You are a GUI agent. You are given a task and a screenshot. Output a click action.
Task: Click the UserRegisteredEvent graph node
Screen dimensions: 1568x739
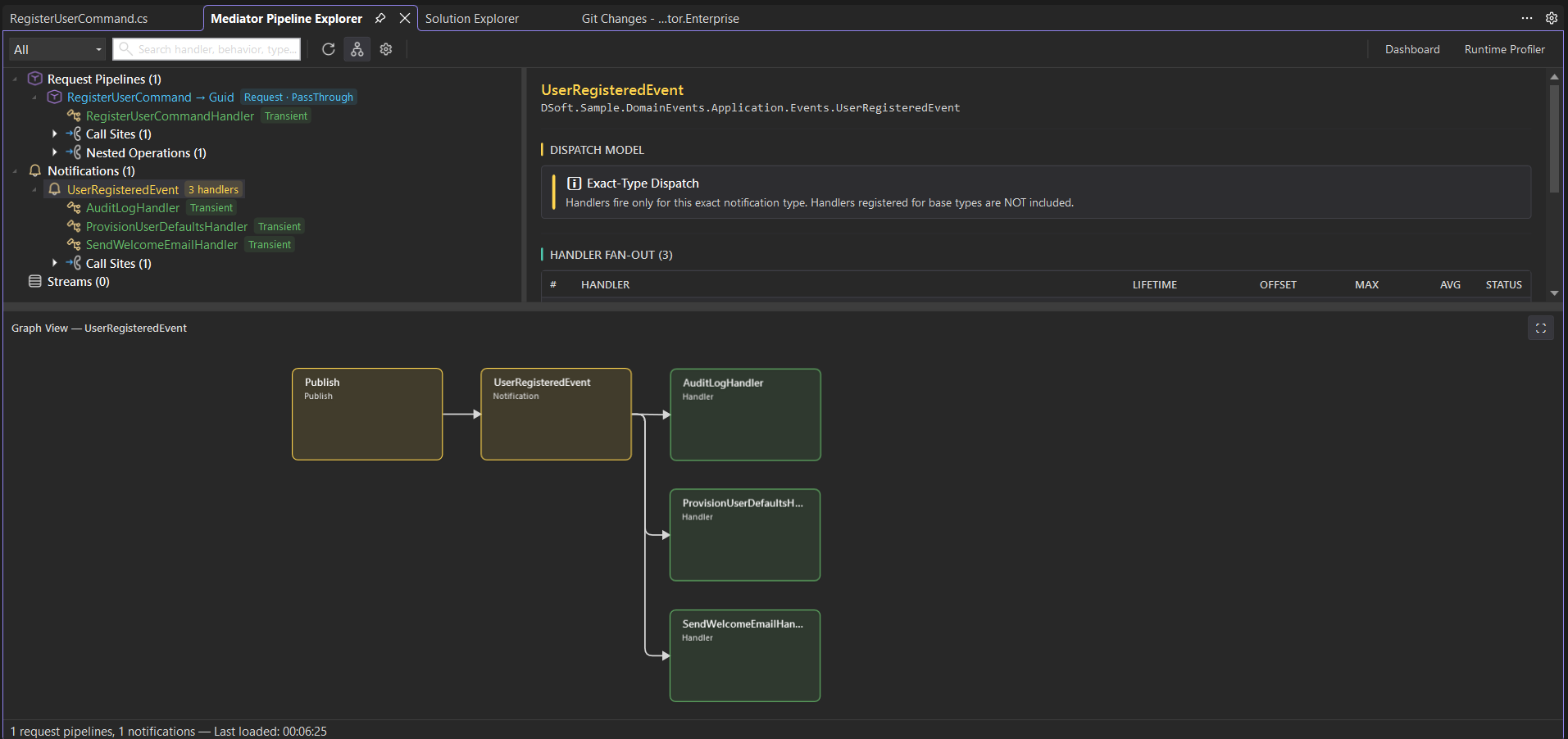556,414
